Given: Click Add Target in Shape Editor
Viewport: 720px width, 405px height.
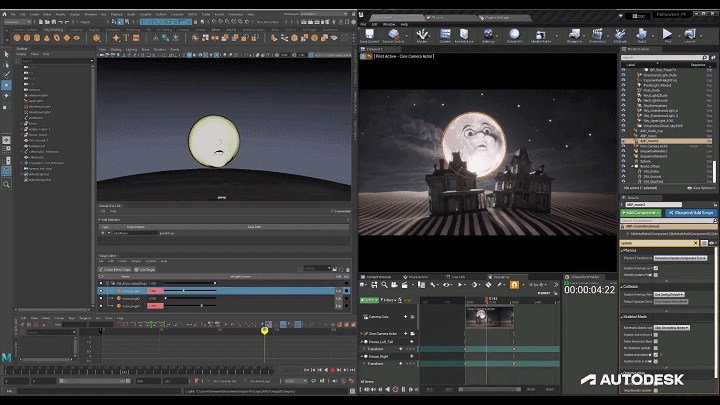Looking at the screenshot, I should coord(146,270).
